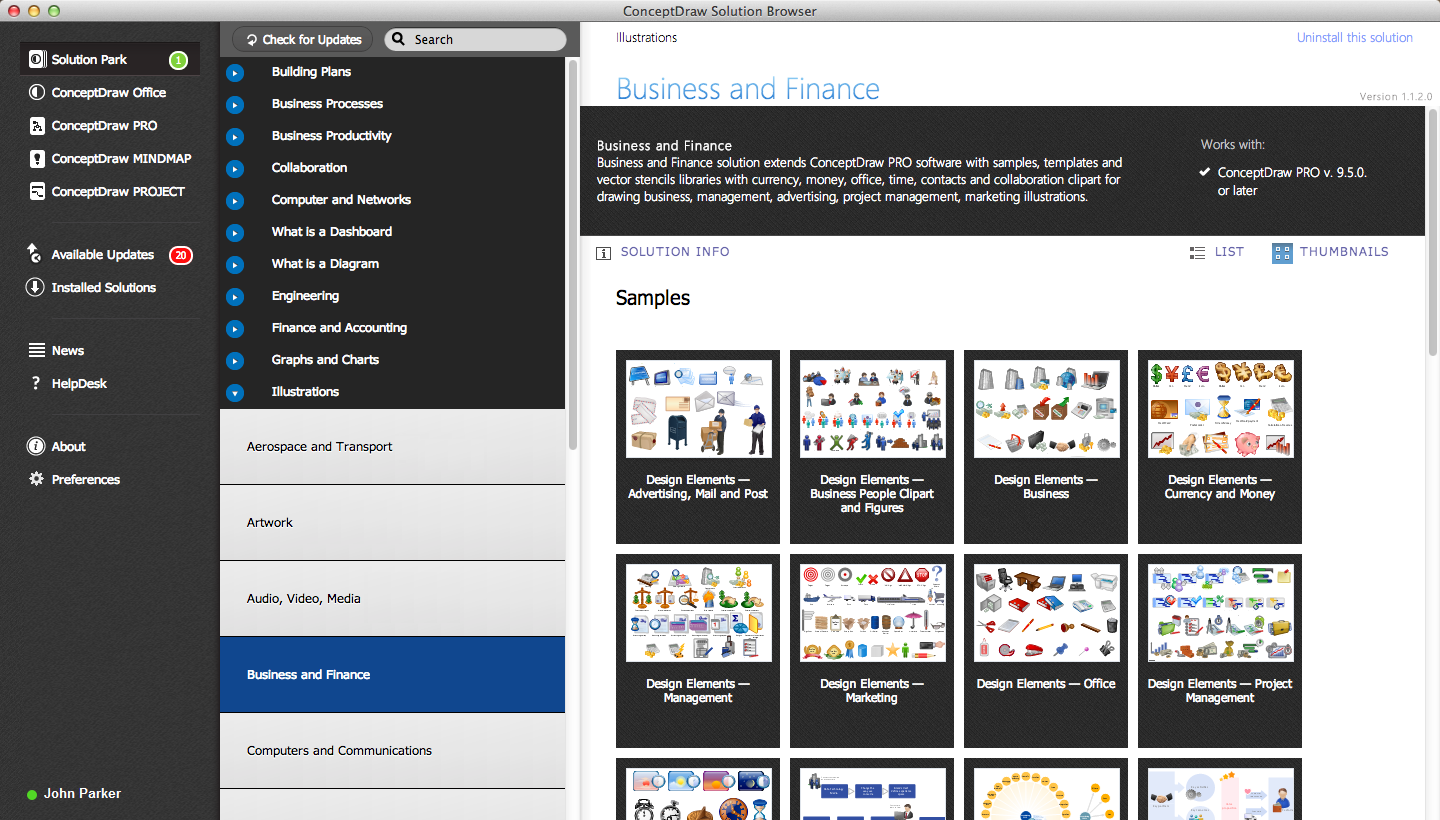The width and height of the screenshot is (1440, 820).
Task: Click the SOLUTION INFO label
Action: tap(675, 252)
